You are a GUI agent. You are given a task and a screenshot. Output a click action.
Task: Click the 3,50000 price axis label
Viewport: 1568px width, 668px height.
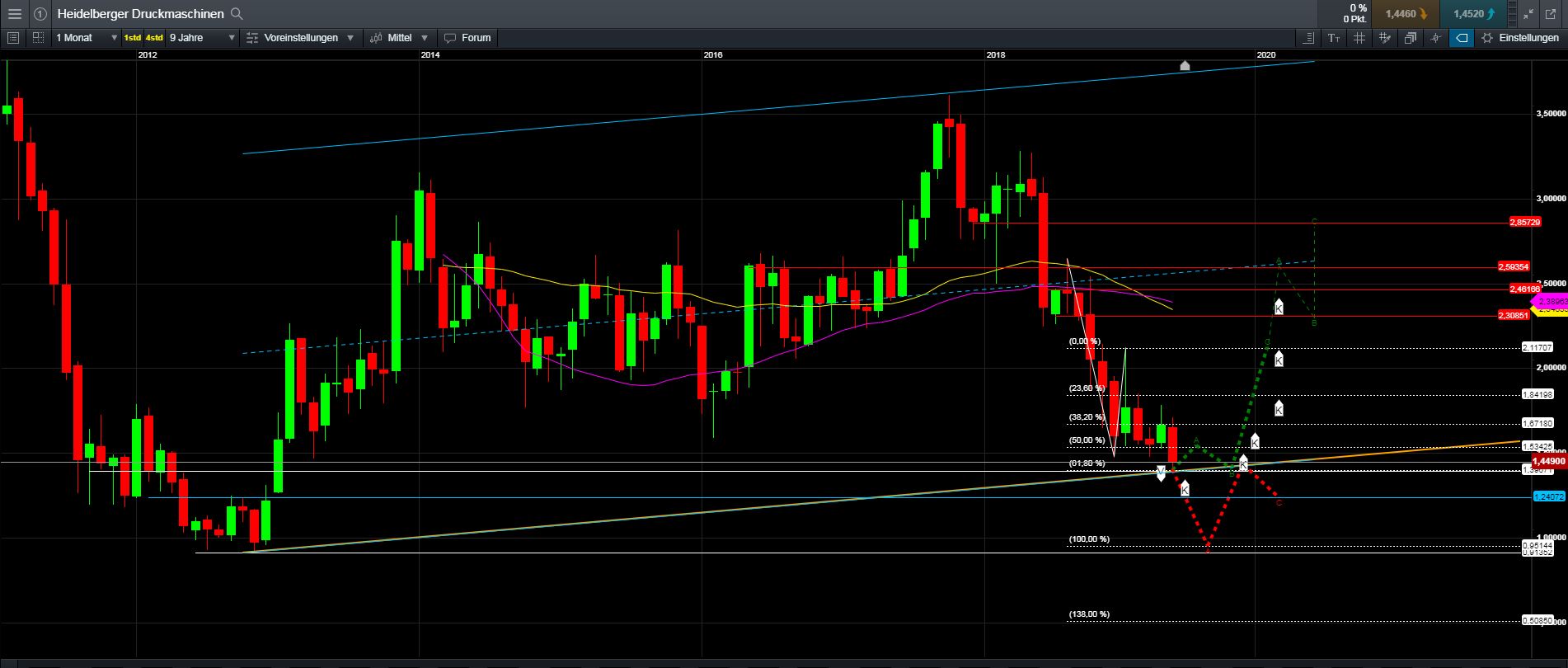[x=1551, y=114]
